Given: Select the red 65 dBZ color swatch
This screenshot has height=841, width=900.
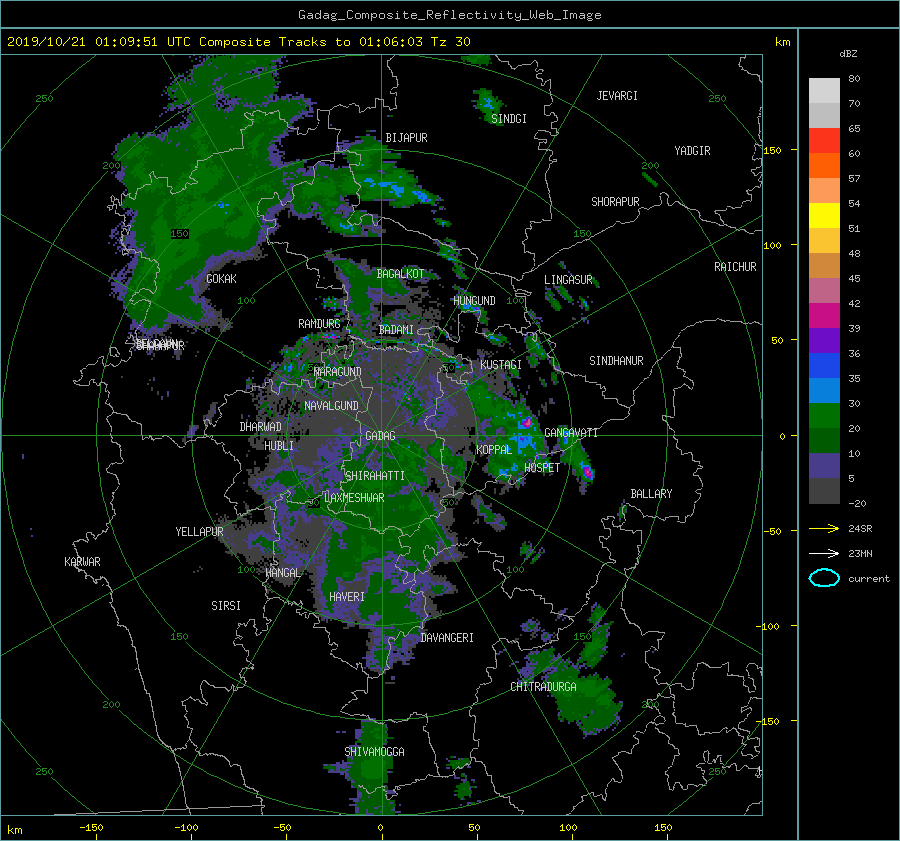Looking at the screenshot, I should click(x=824, y=140).
